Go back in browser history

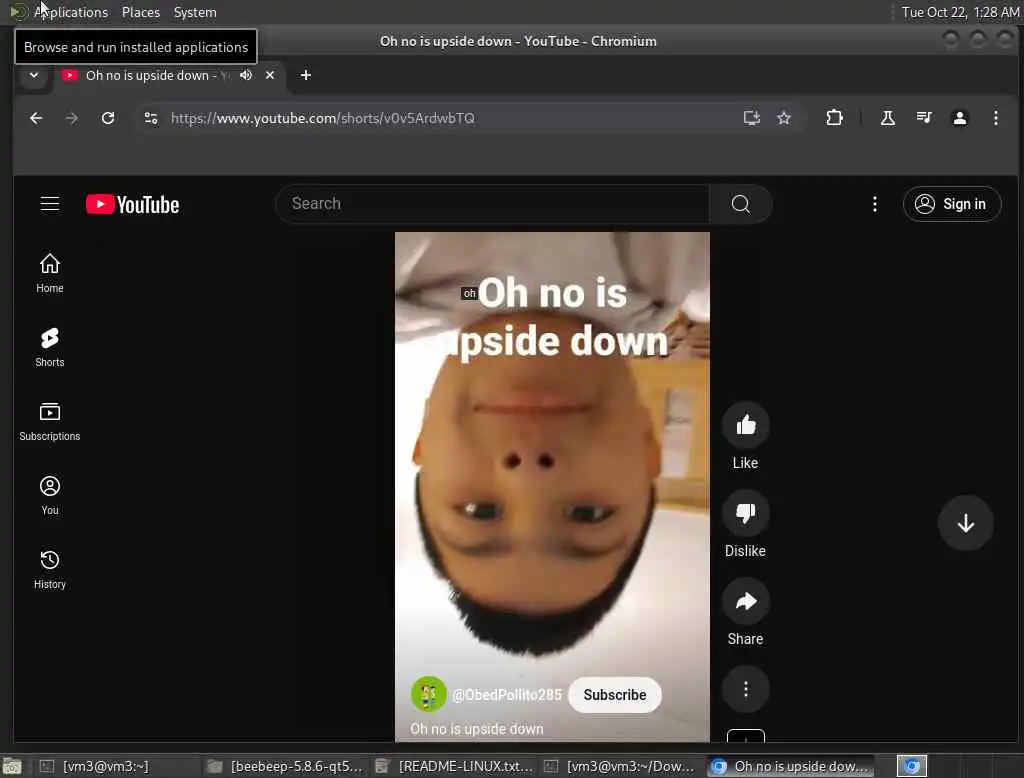36,118
